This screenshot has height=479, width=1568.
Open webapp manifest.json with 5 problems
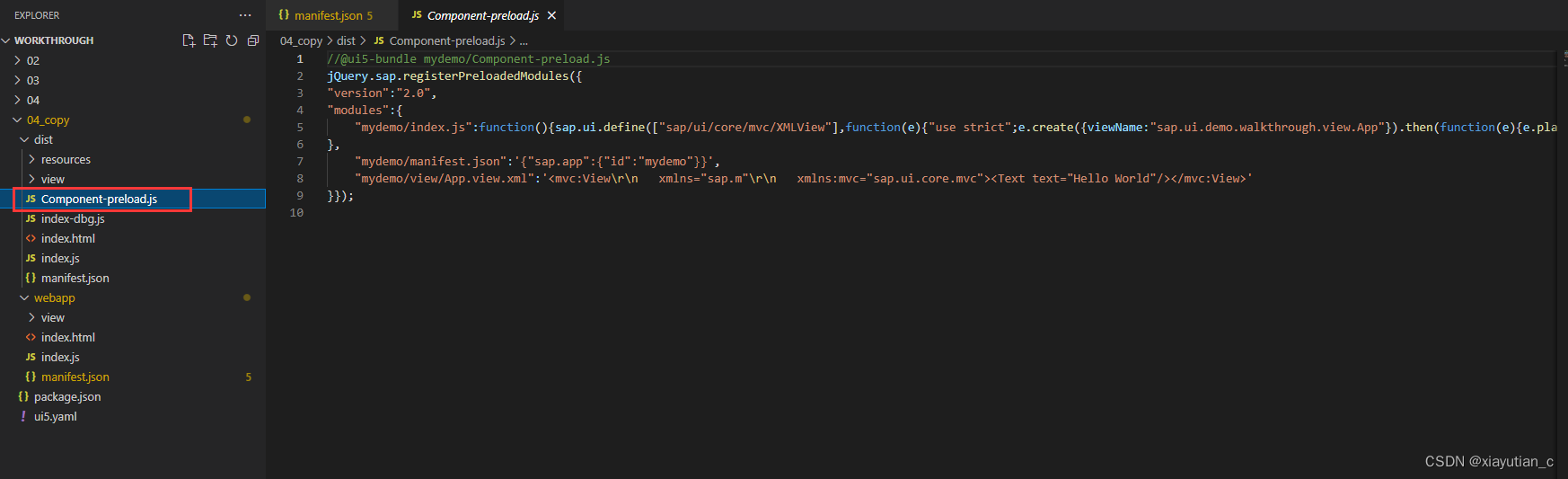pyautogui.click(x=75, y=377)
